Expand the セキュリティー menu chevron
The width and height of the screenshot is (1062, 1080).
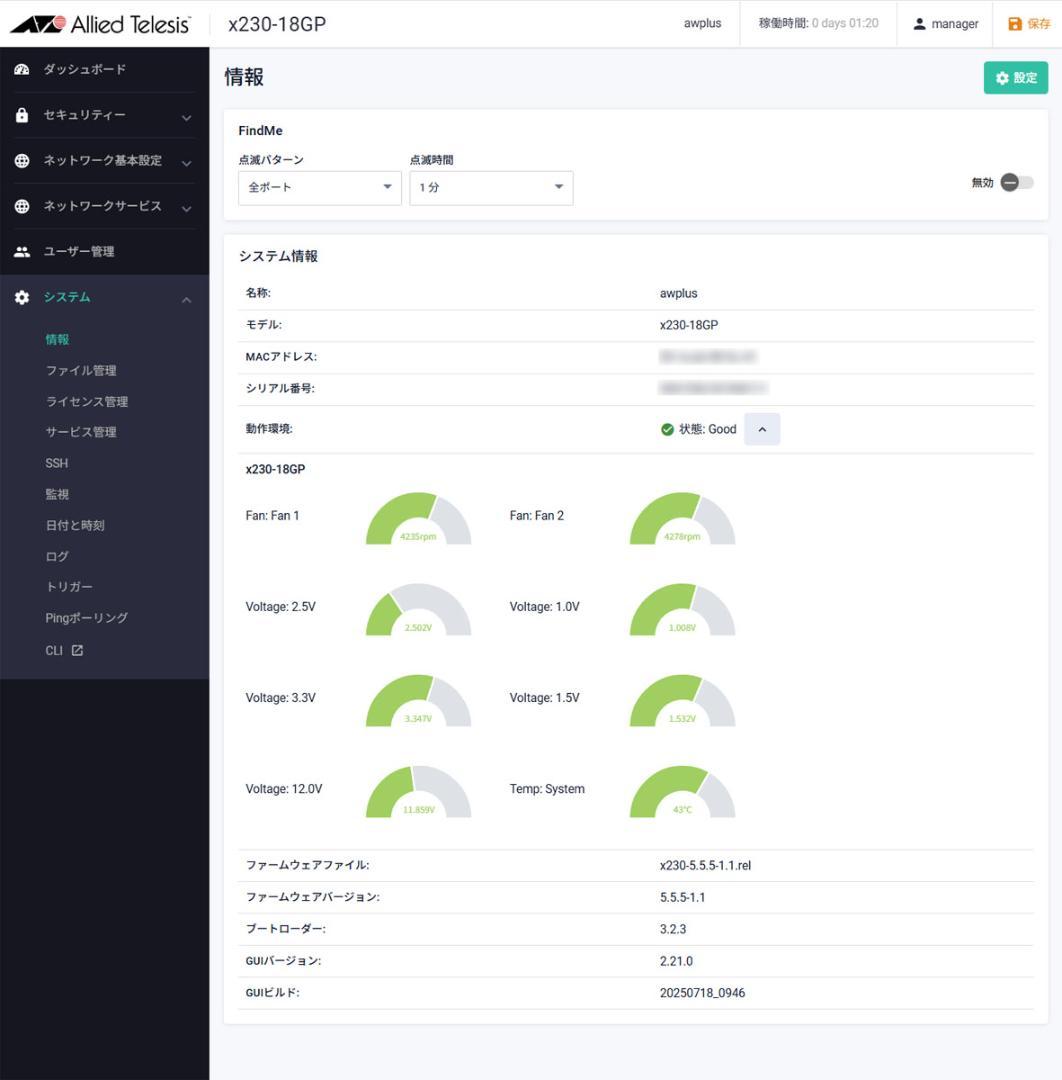(x=186, y=116)
